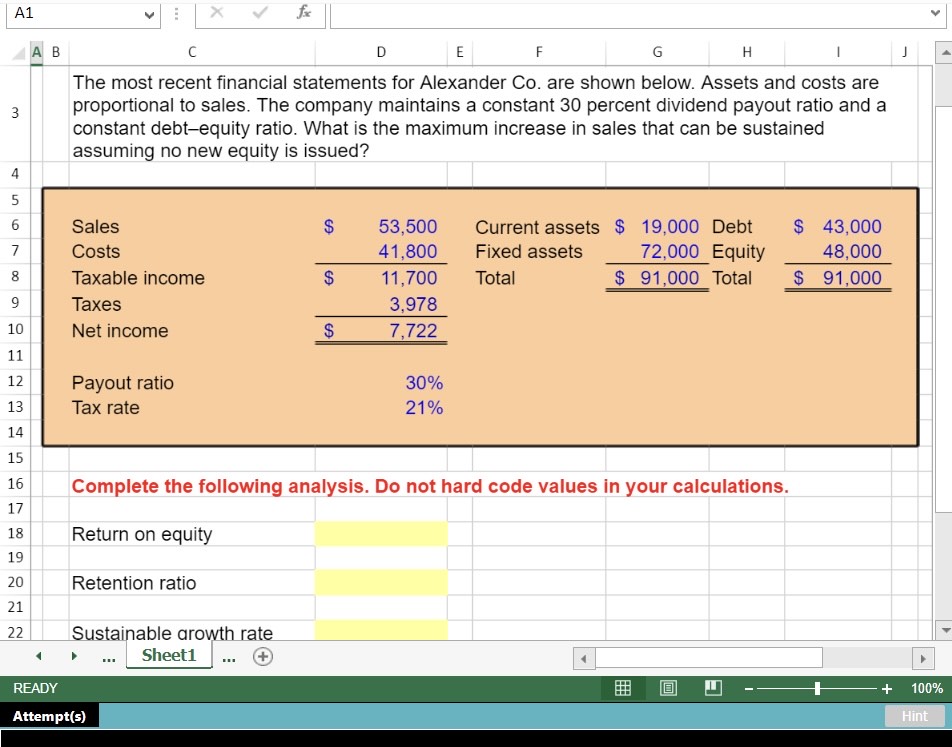Add a new worksheet with the plus icon
Screen dimensions: 952x747
coord(261,657)
